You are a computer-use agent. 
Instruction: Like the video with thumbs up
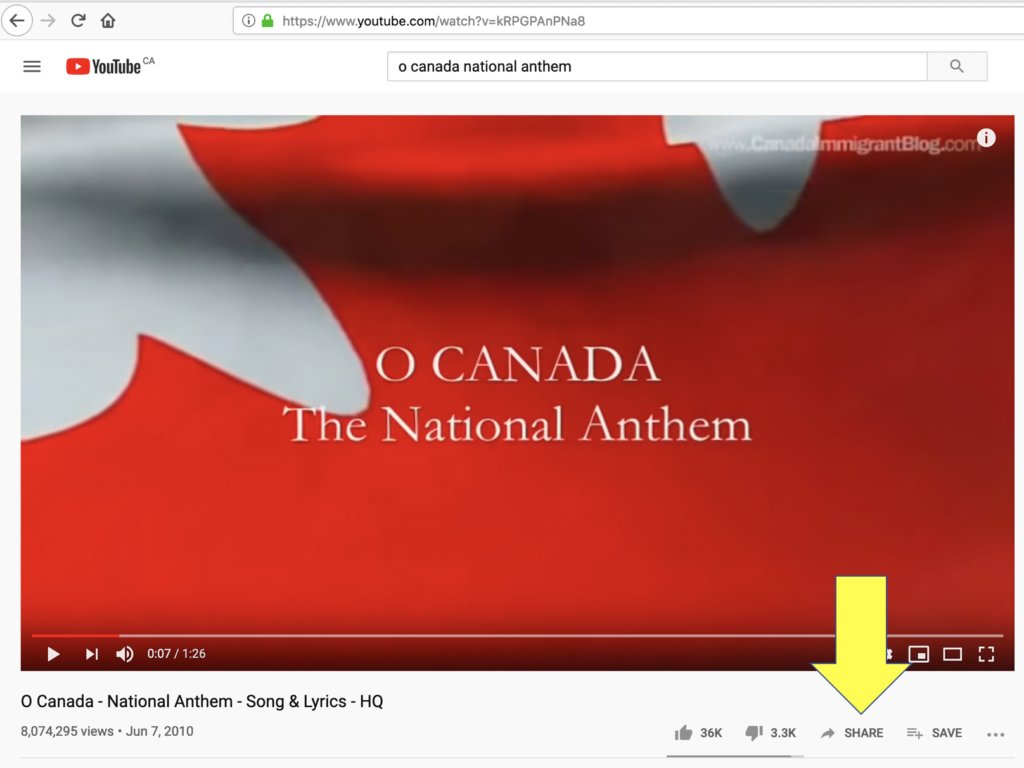pos(698,733)
